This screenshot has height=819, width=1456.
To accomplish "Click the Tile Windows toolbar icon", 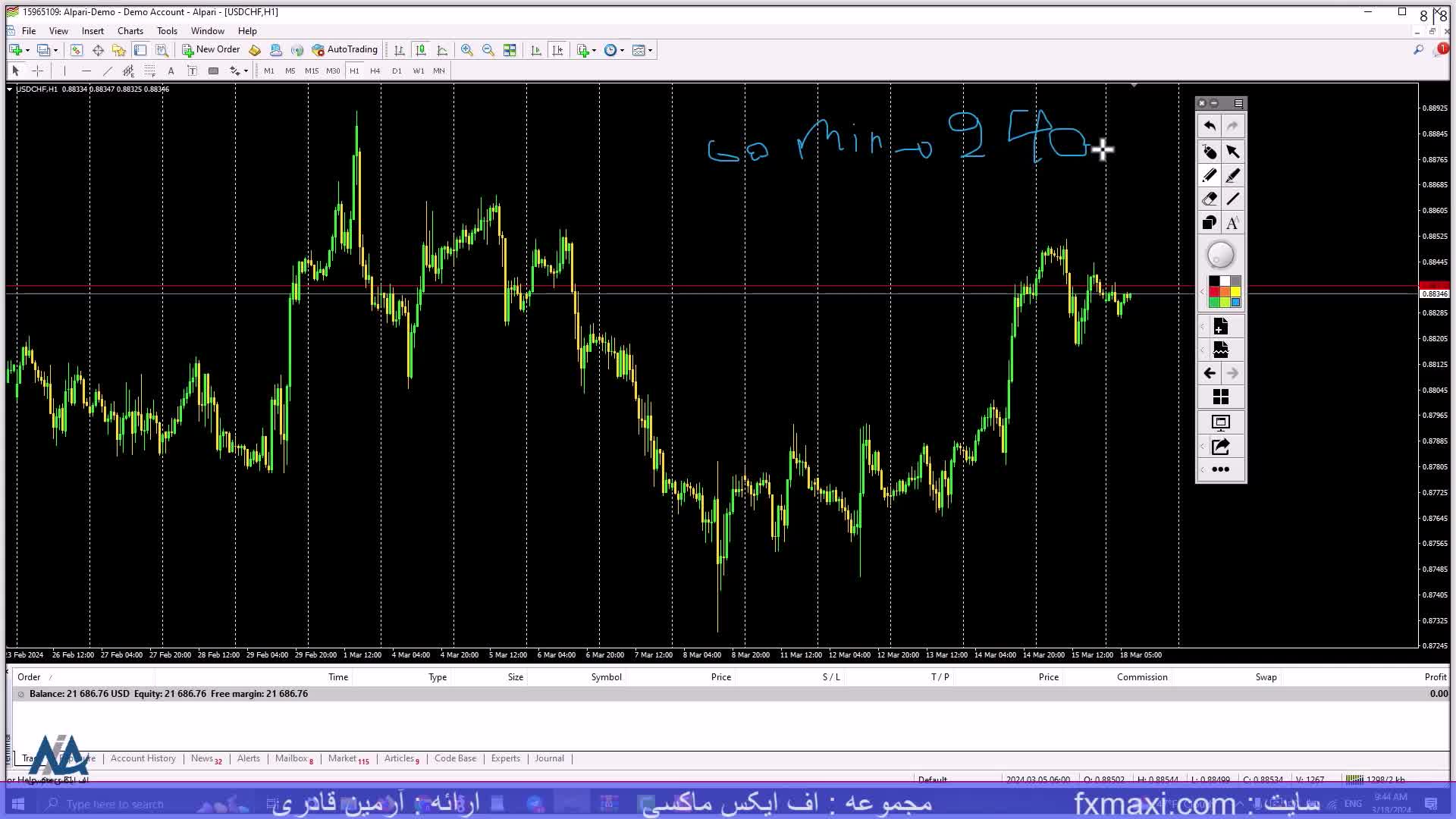I will (510, 50).
